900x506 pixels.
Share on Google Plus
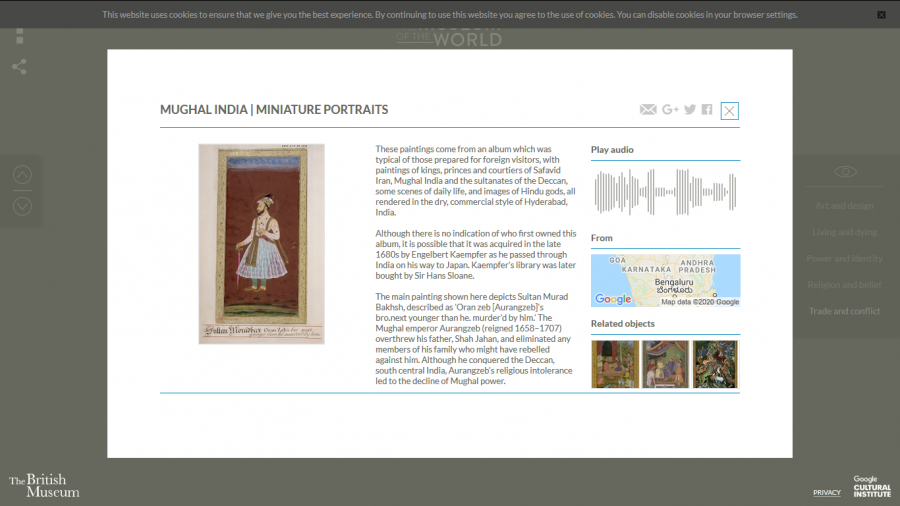pos(670,110)
